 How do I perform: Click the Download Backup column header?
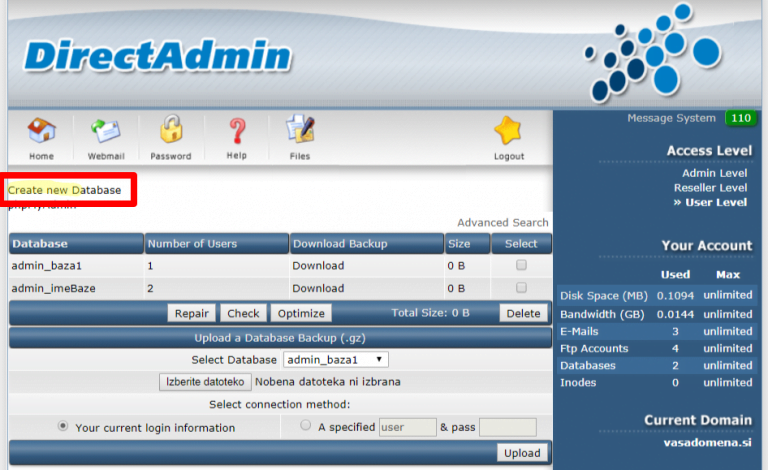click(367, 244)
